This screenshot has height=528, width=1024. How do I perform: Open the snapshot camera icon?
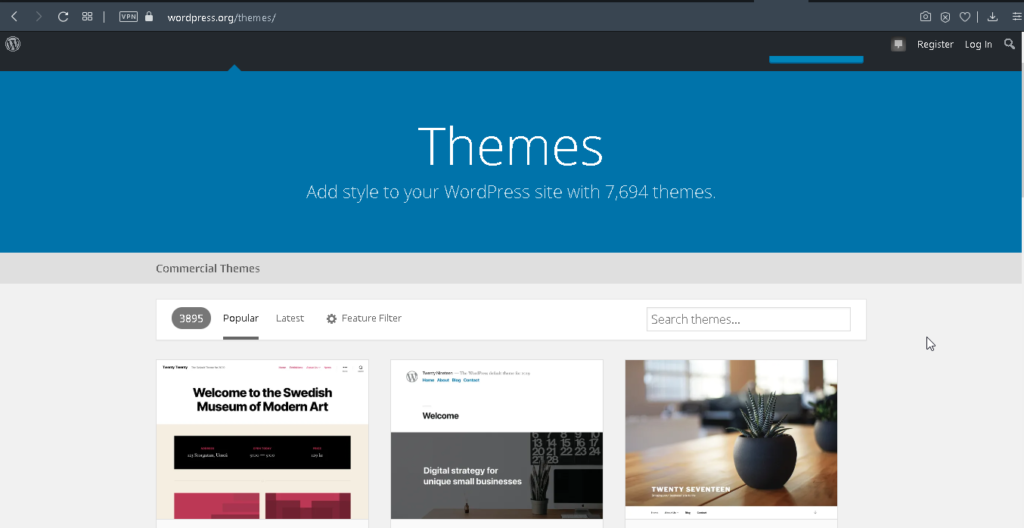925,17
